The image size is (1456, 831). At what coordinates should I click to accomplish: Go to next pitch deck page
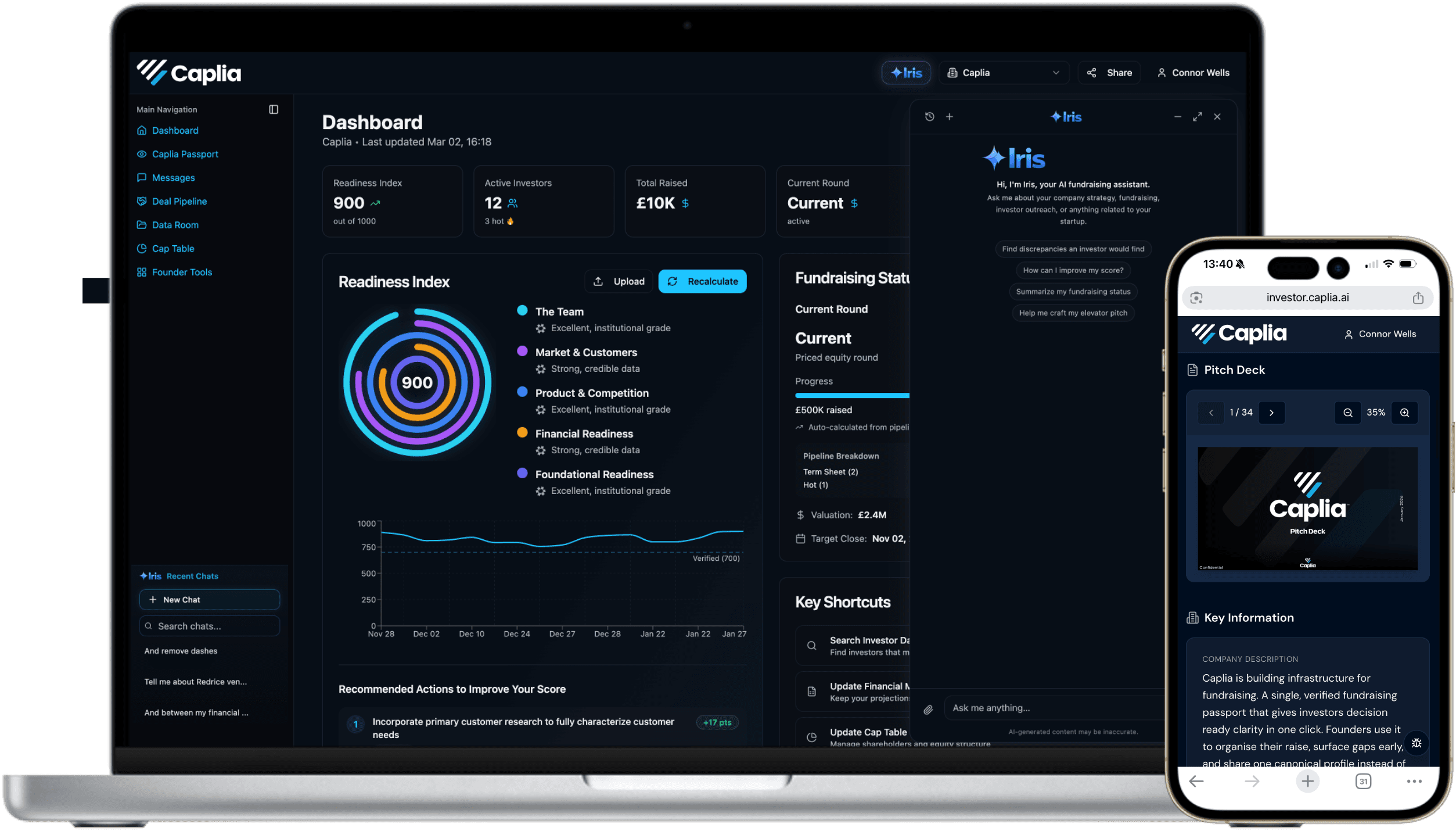click(1271, 413)
